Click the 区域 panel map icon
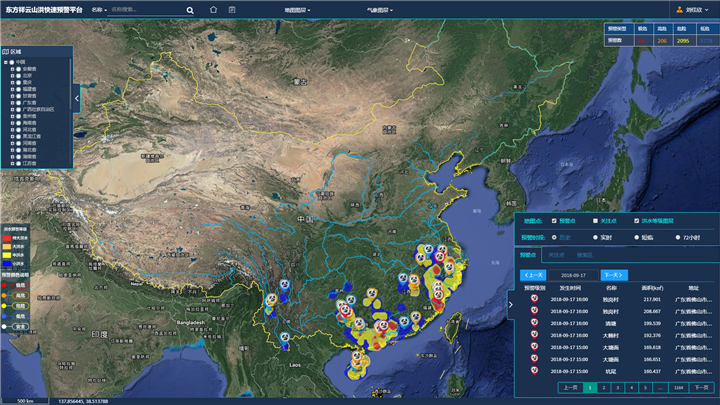The height and width of the screenshot is (405, 720). click(6, 52)
